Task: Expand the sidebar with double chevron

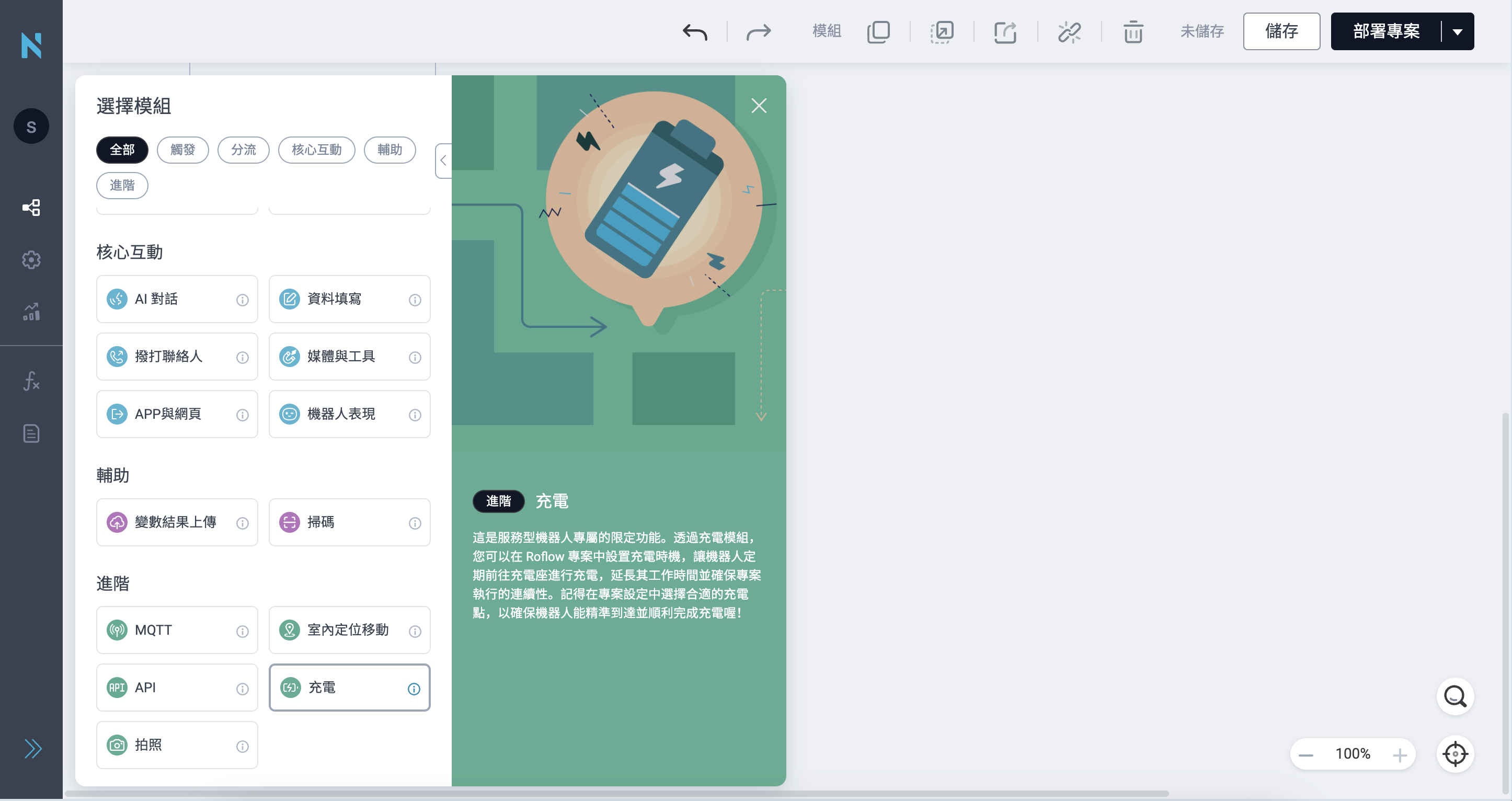Action: pos(33,748)
